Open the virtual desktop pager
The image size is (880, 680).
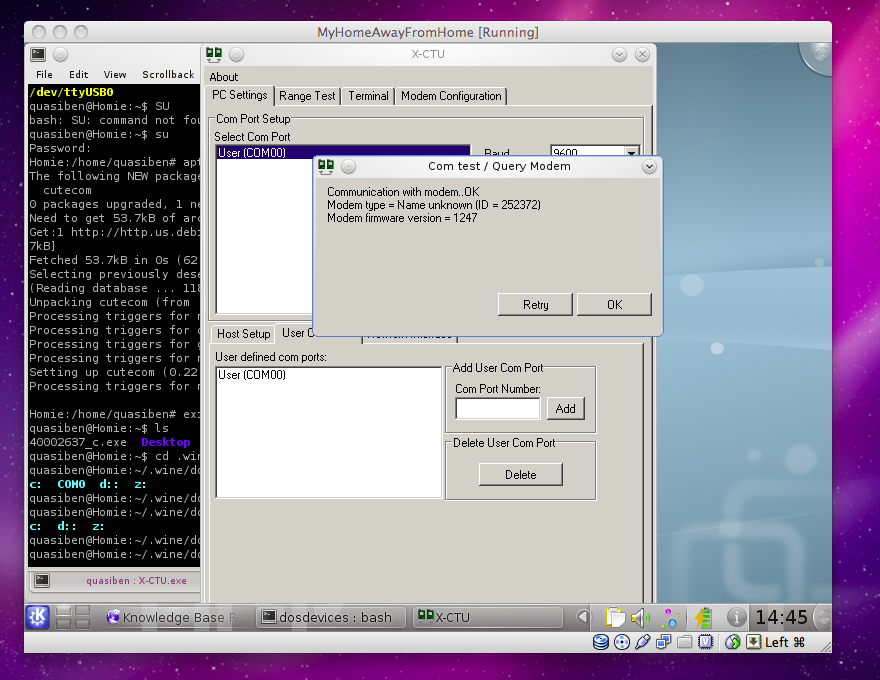coord(73,617)
